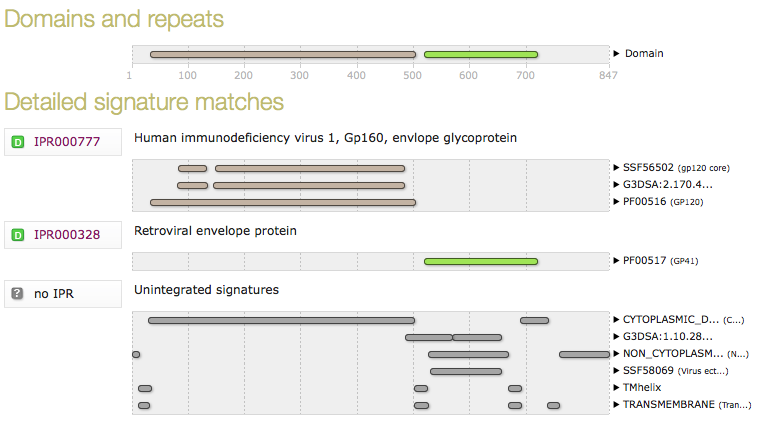Screen dimensions: 765x421
Task: Click green D icon beside IPR000328
Action: (x=17, y=235)
